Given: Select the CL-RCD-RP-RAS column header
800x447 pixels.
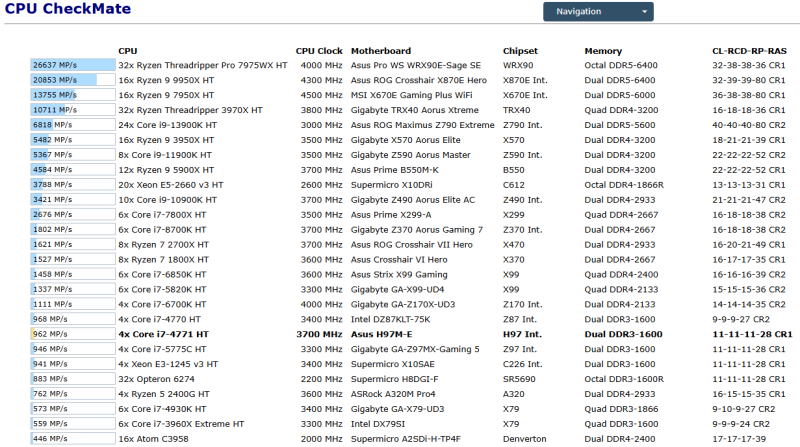Looking at the screenshot, I should [749, 51].
